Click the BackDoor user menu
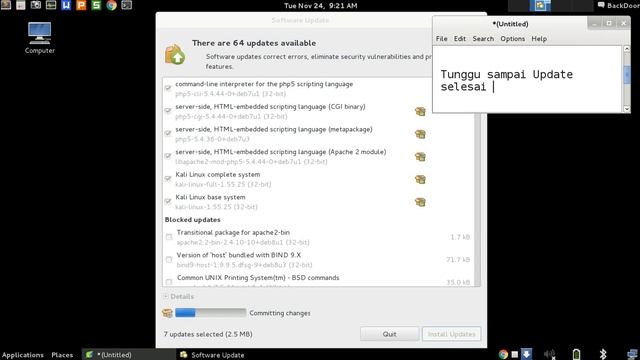 click(x=619, y=5)
